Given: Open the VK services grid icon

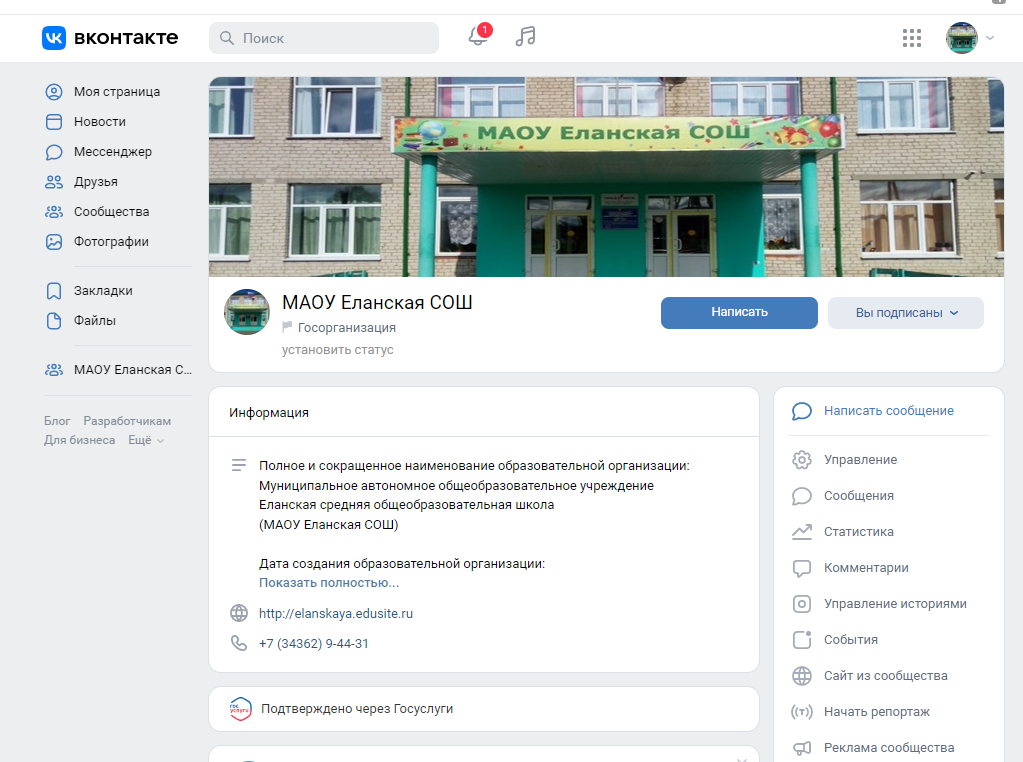Looking at the screenshot, I should point(911,38).
